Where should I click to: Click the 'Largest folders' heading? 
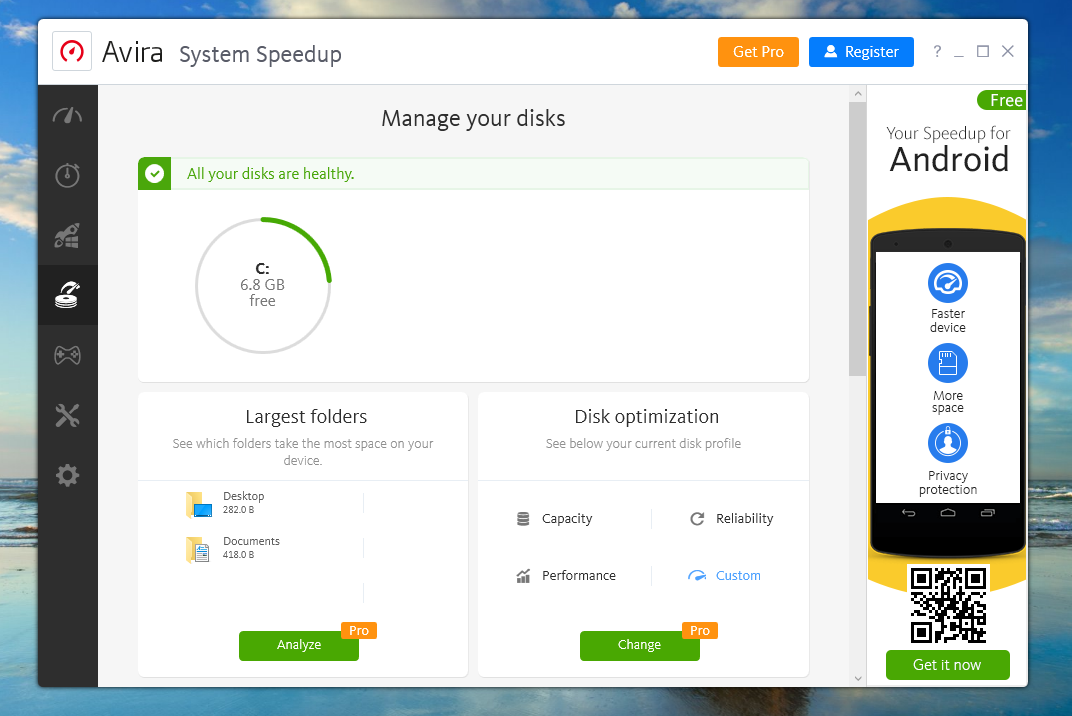click(306, 416)
